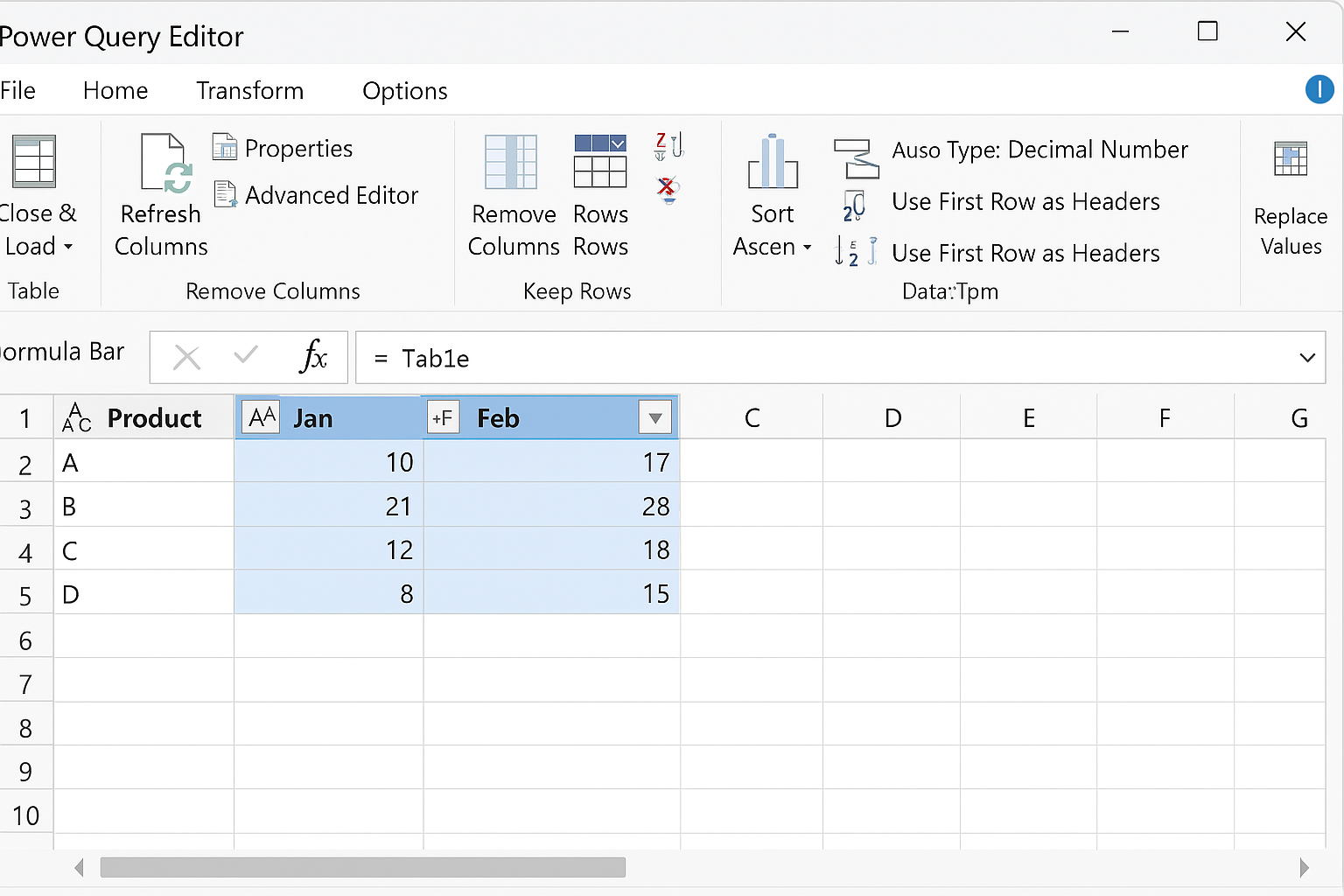
Task: Click the Z-to-A sort icon
Action: pos(668,146)
